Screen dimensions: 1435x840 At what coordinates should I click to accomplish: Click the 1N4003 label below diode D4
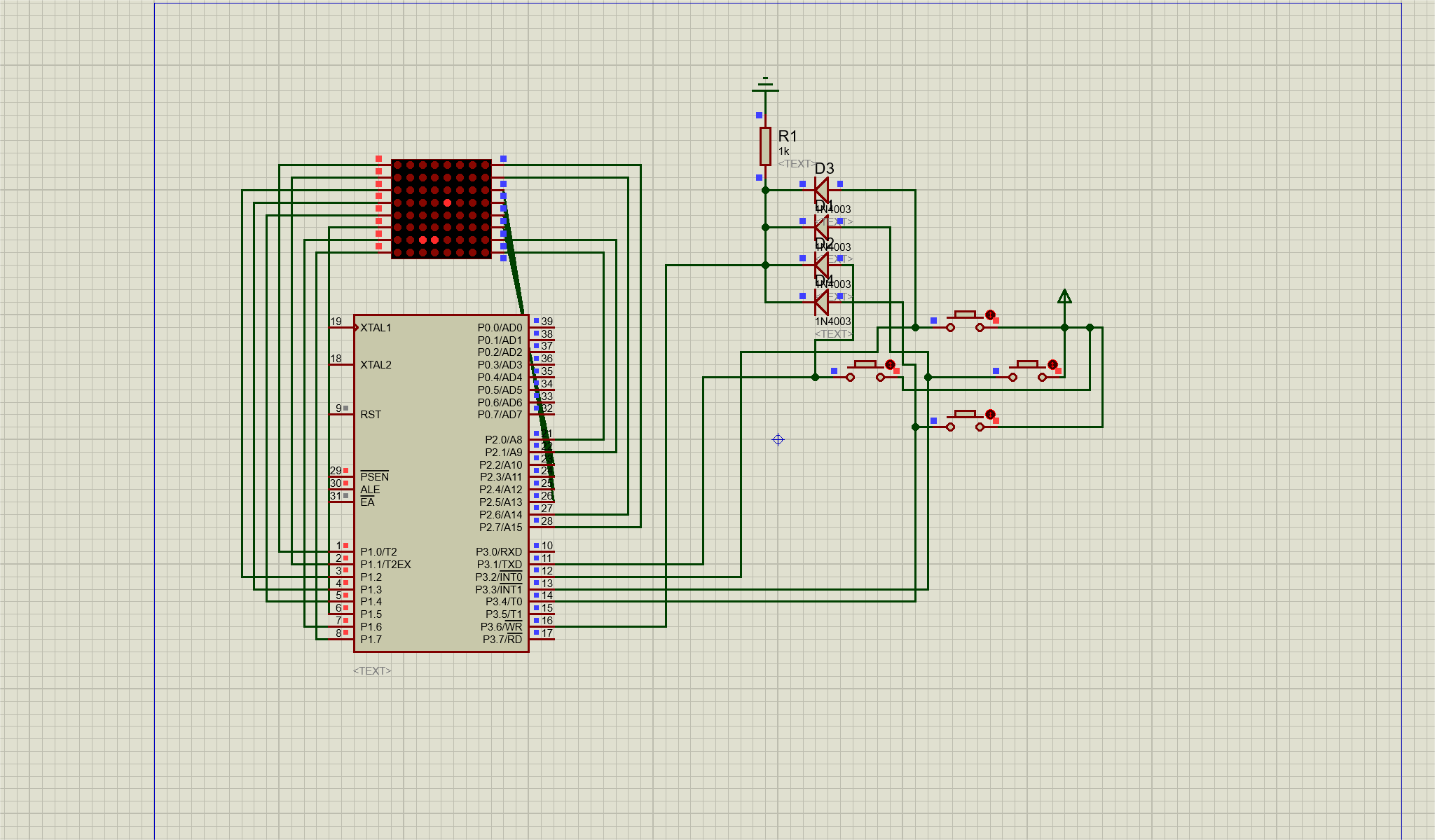point(832,322)
